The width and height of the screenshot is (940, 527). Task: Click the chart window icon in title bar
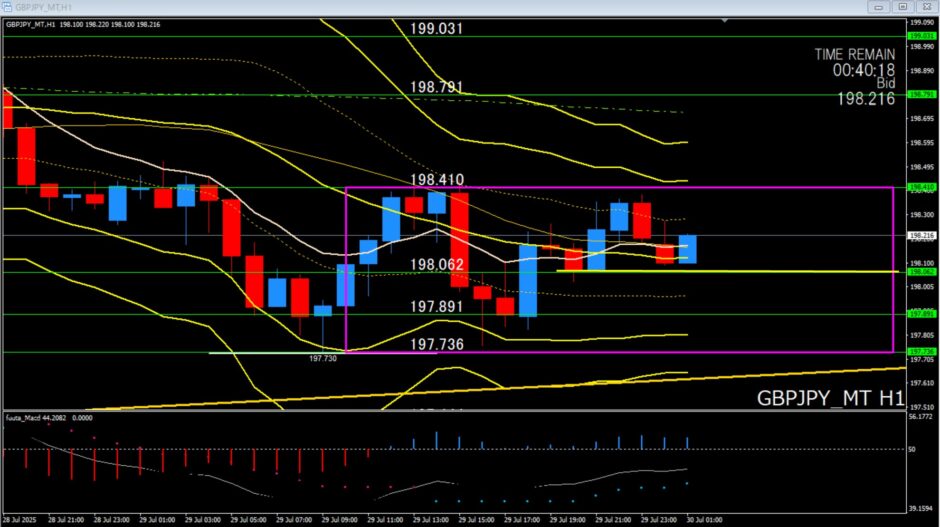(x=9, y=6)
